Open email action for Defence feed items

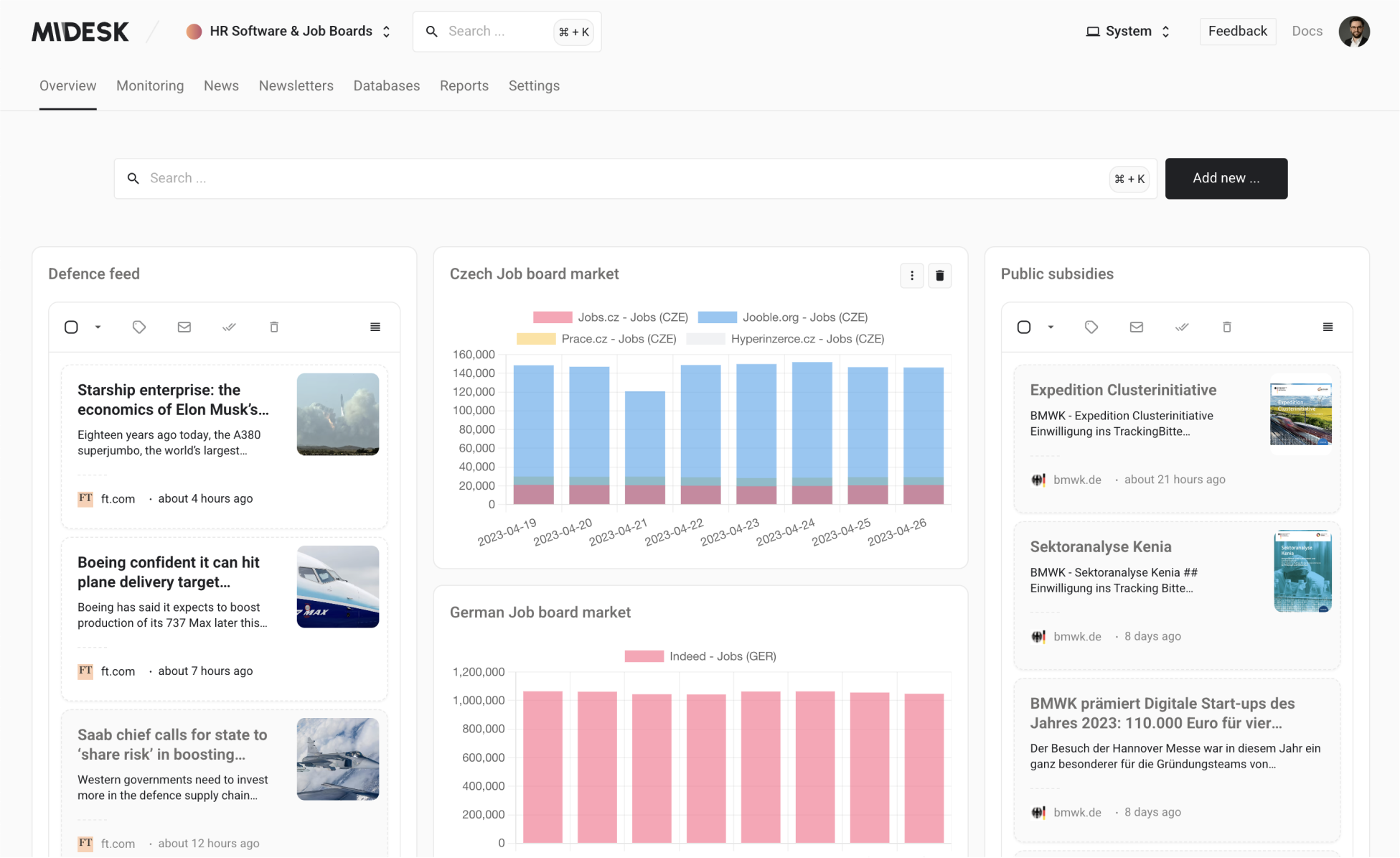pos(184,327)
